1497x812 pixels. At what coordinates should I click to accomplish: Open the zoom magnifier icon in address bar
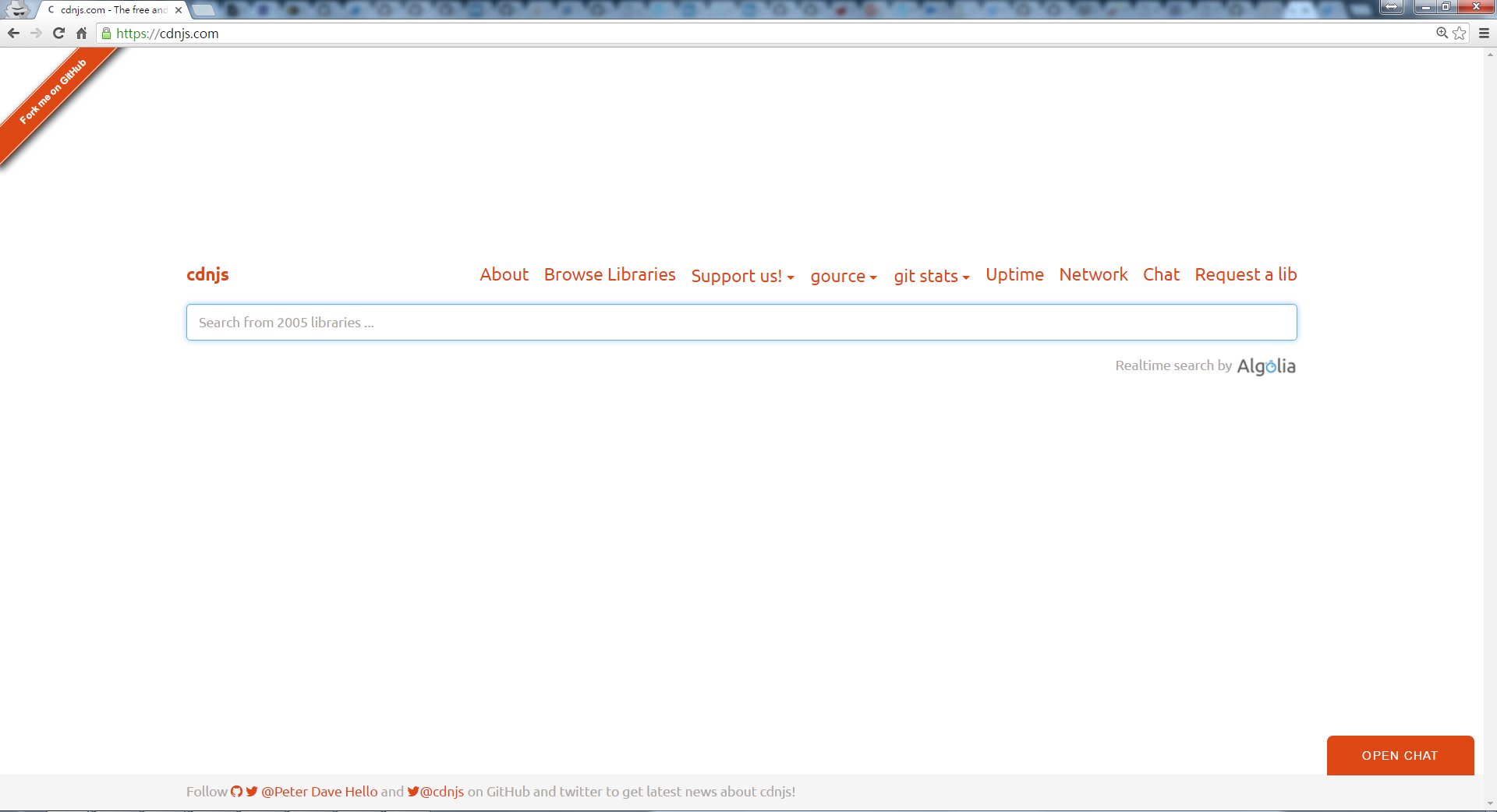click(x=1442, y=33)
